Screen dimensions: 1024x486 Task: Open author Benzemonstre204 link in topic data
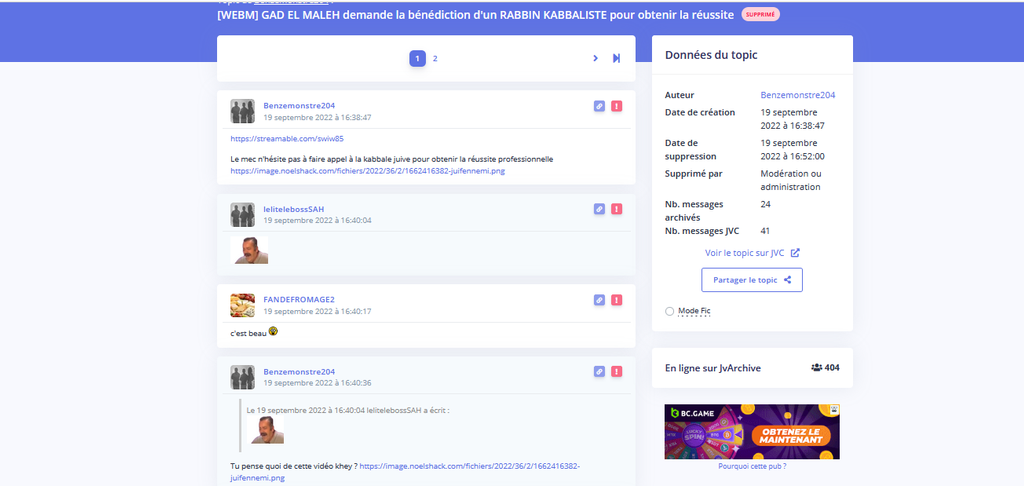coord(798,95)
